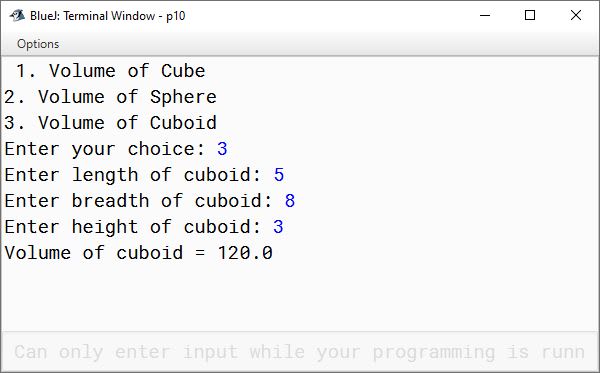The height and width of the screenshot is (373, 600).
Task: Click the disabled input field at bottom
Action: [x=300, y=352]
